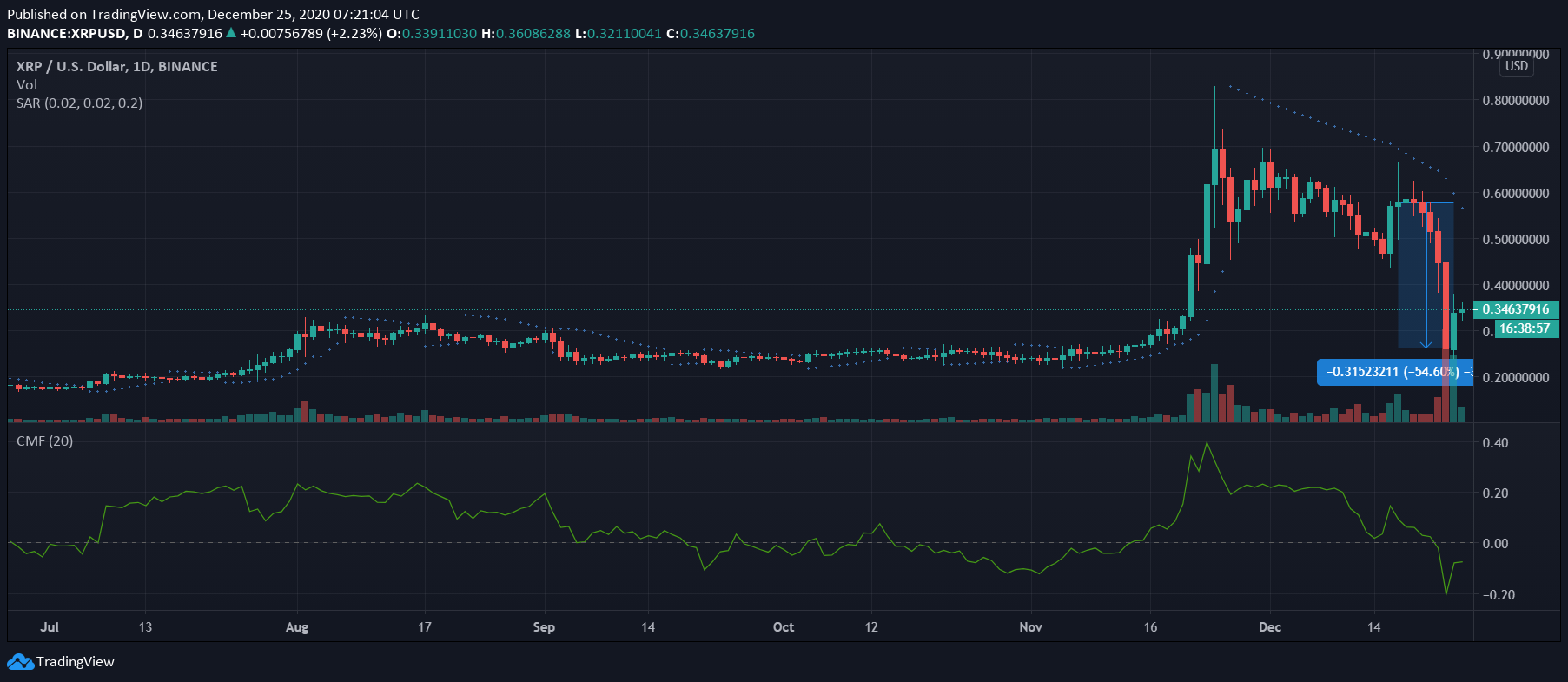Click the Jul date label on time axis
The width and height of the screenshot is (1568, 682).
pos(50,627)
